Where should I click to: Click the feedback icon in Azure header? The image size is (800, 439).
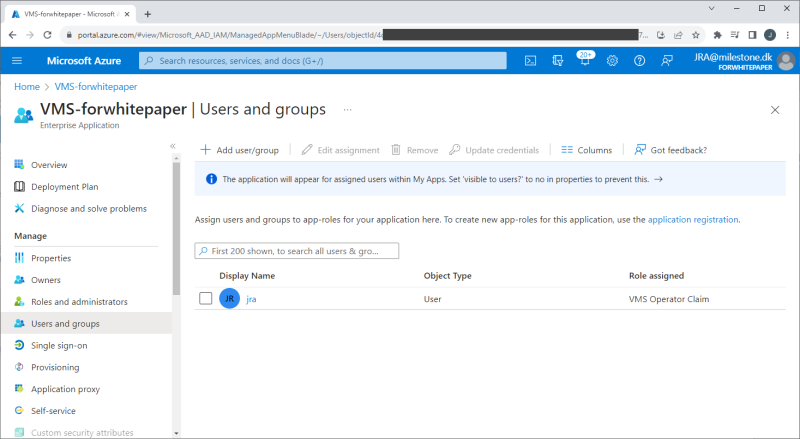point(666,61)
